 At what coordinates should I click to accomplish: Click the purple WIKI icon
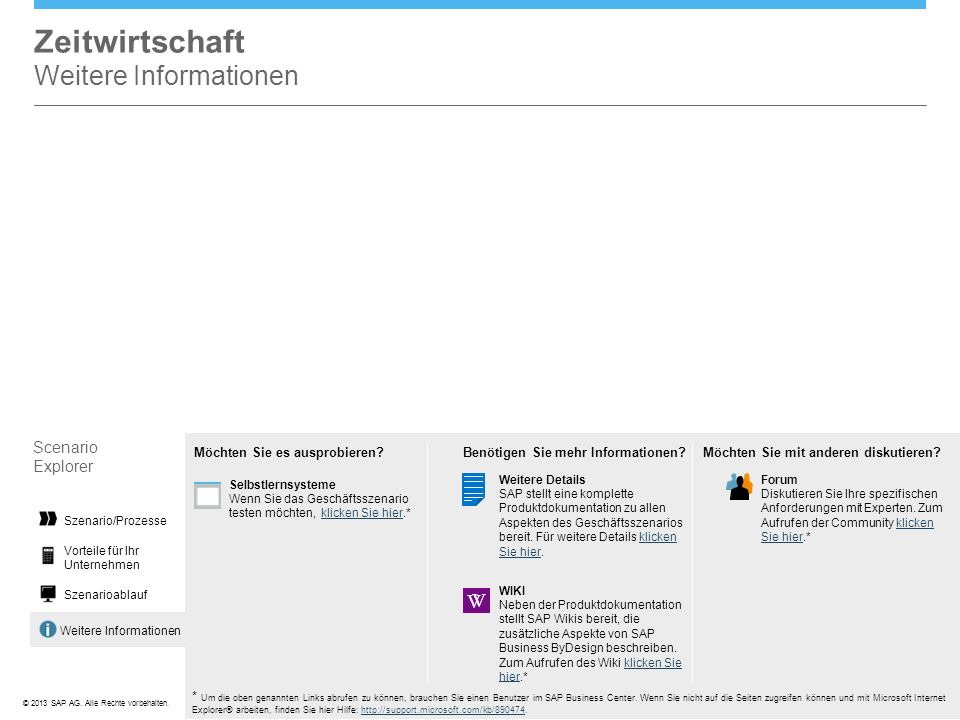click(x=476, y=600)
